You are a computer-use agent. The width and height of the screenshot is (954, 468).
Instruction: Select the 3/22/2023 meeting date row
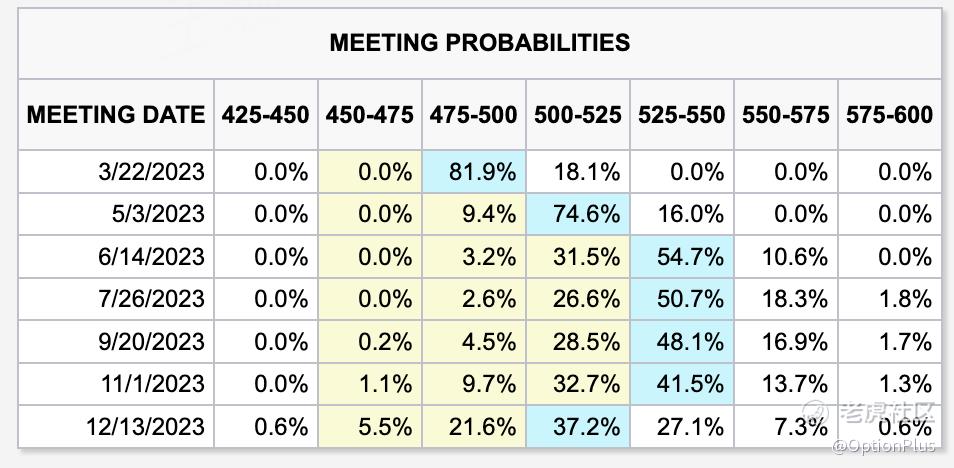150,172
